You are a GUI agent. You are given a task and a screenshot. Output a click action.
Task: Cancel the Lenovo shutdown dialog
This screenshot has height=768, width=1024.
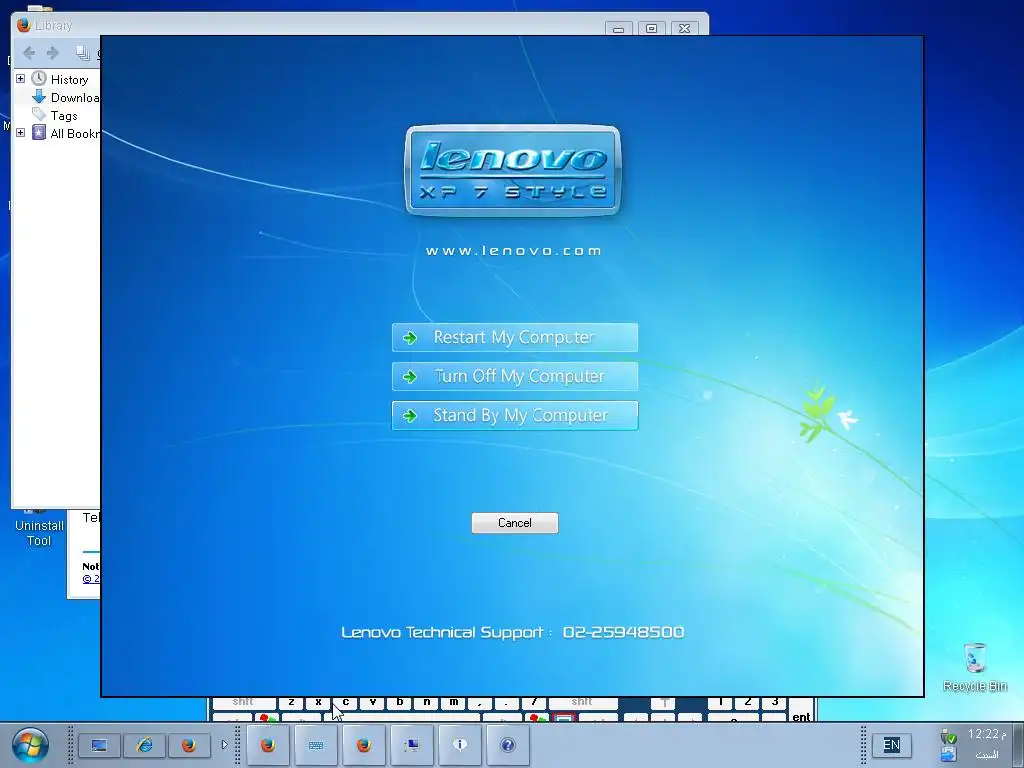(x=515, y=522)
